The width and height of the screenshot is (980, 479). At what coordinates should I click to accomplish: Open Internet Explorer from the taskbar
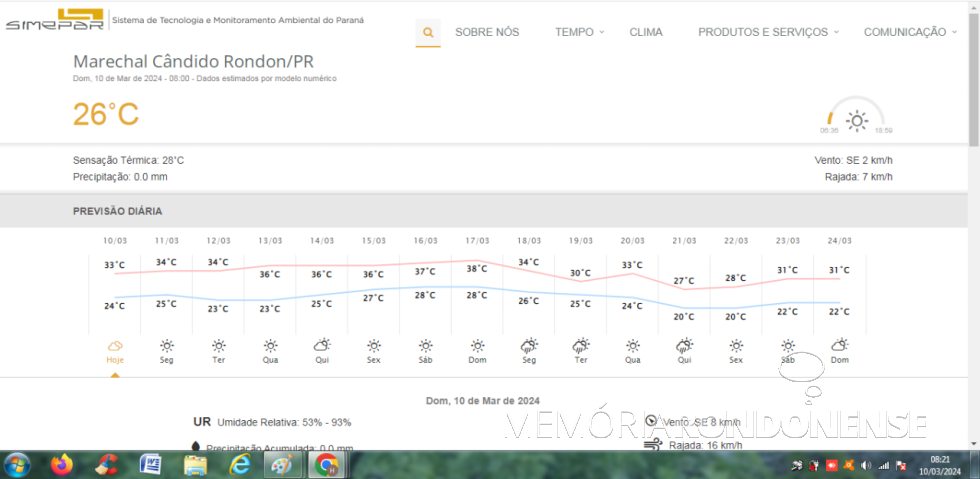pyautogui.click(x=240, y=465)
